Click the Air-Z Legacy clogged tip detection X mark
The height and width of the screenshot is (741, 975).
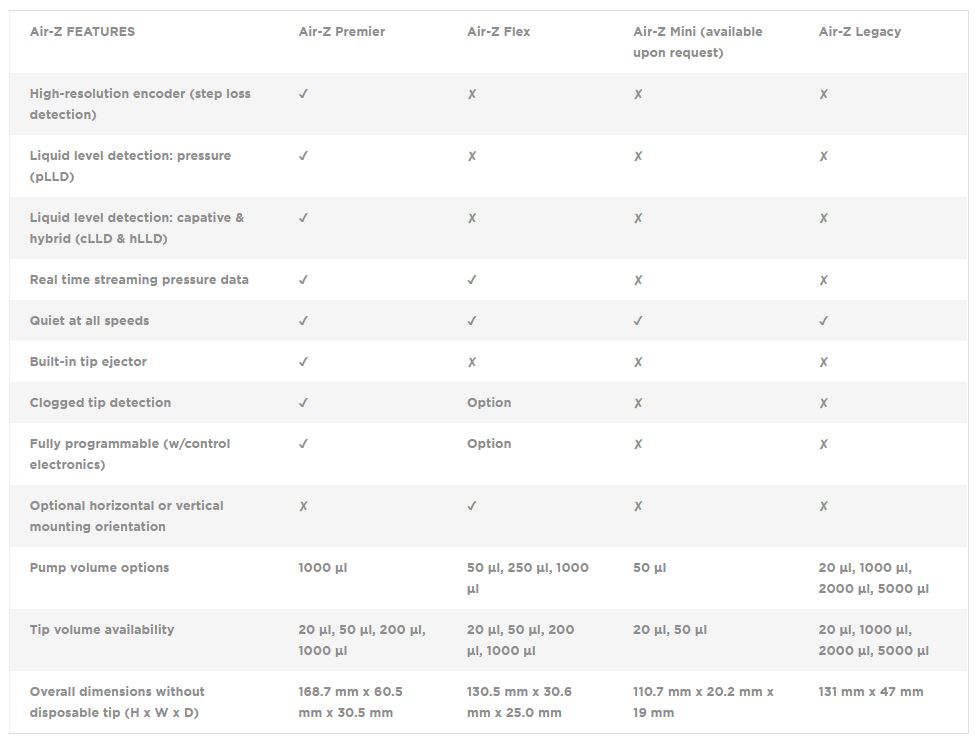point(823,403)
